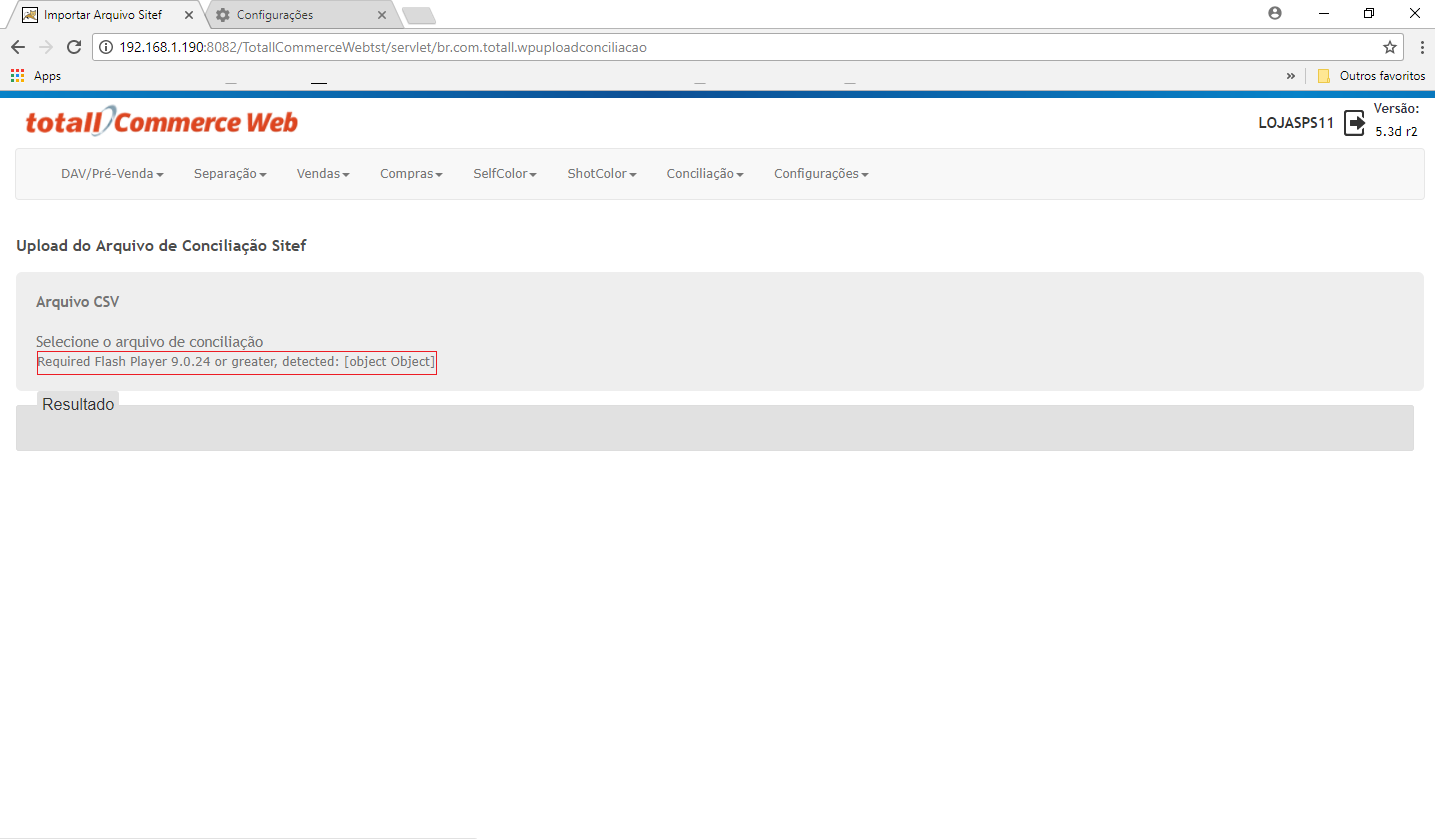The height and width of the screenshot is (839, 1435).
Task: Select the Importar Arquivo Sitef tab
Action: [103, 15]
